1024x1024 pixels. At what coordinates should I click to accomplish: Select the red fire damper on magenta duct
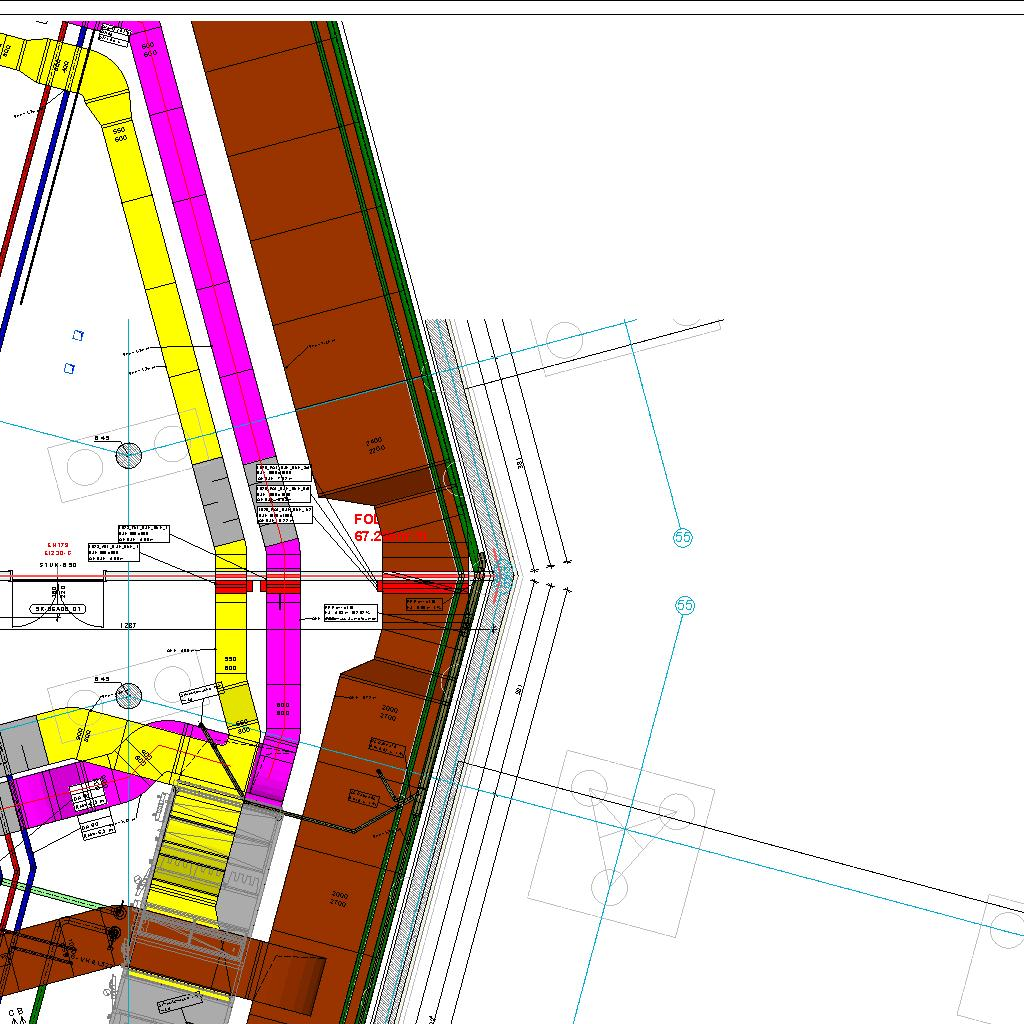281,585
